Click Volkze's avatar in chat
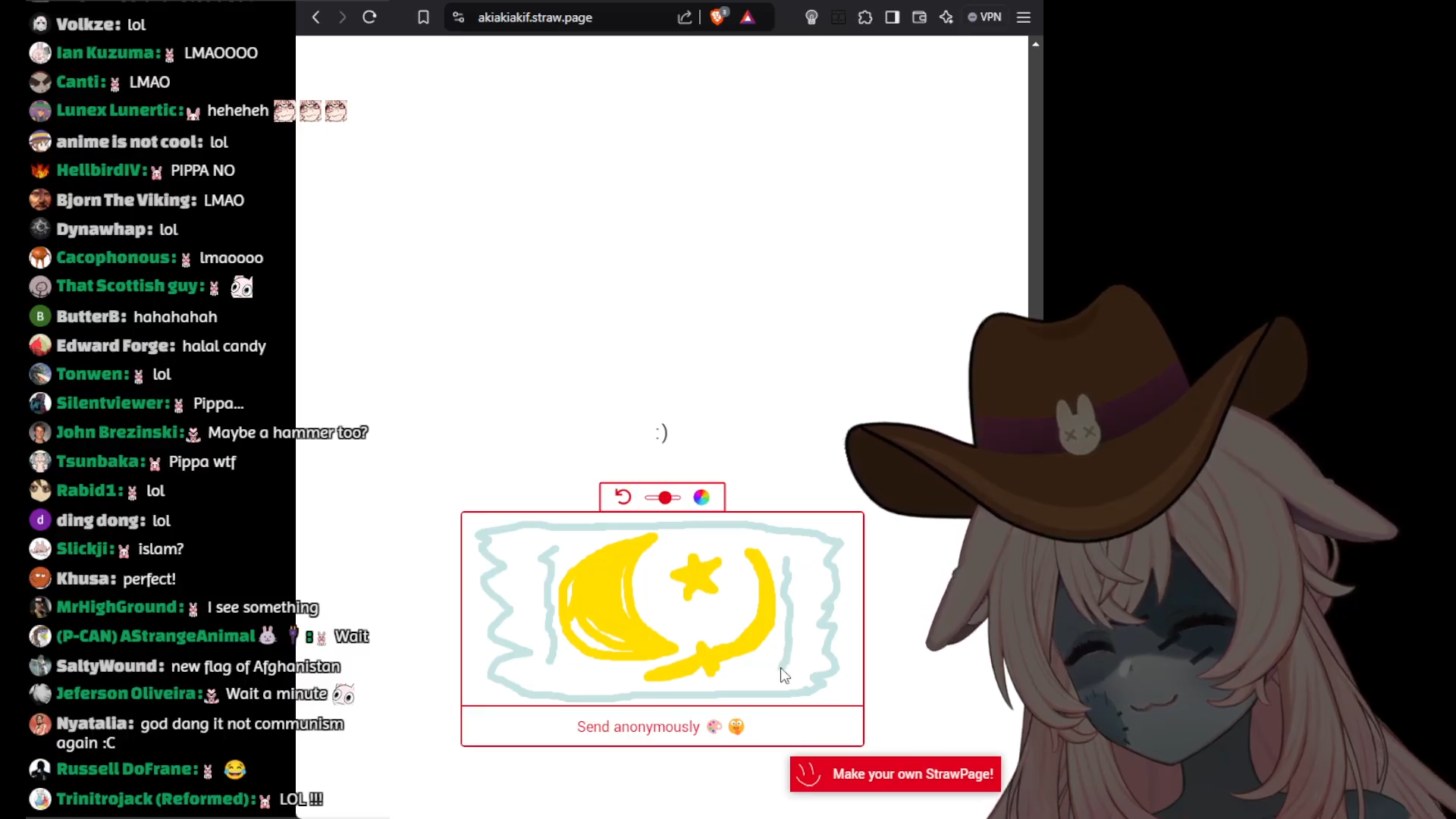The image size is (1456, 819). [40, 24]
